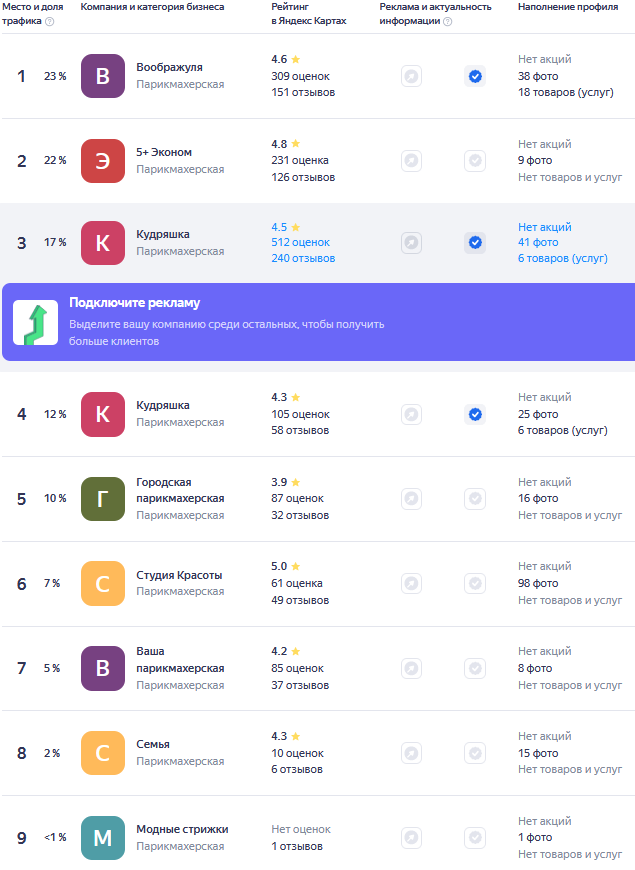Viewport: 635px width, 870px height.
Task: Click grey verification badge in Ваша парикмахерская row
Action: point(475,669)
